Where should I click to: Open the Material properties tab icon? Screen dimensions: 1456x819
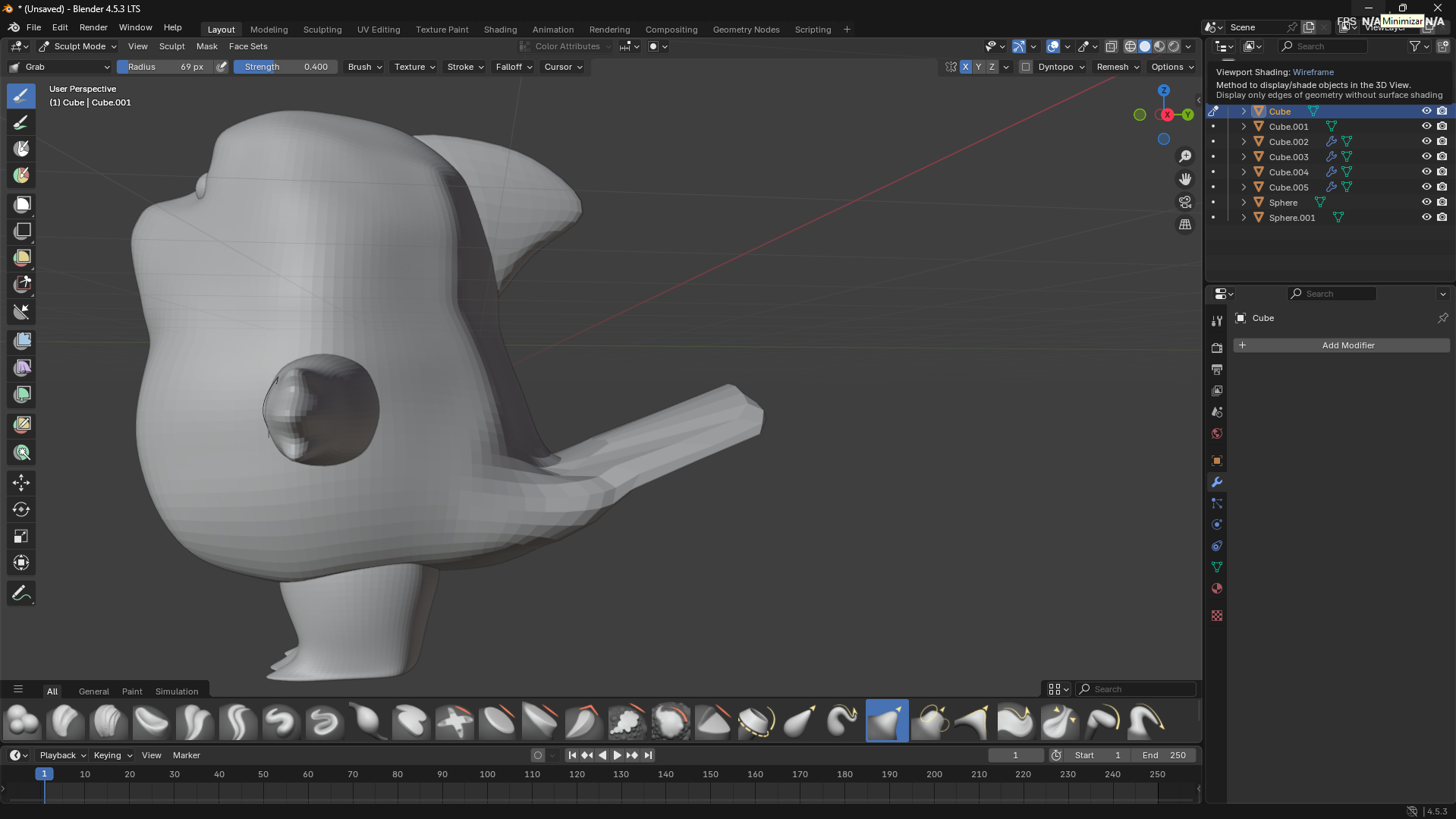(1217, 588)
